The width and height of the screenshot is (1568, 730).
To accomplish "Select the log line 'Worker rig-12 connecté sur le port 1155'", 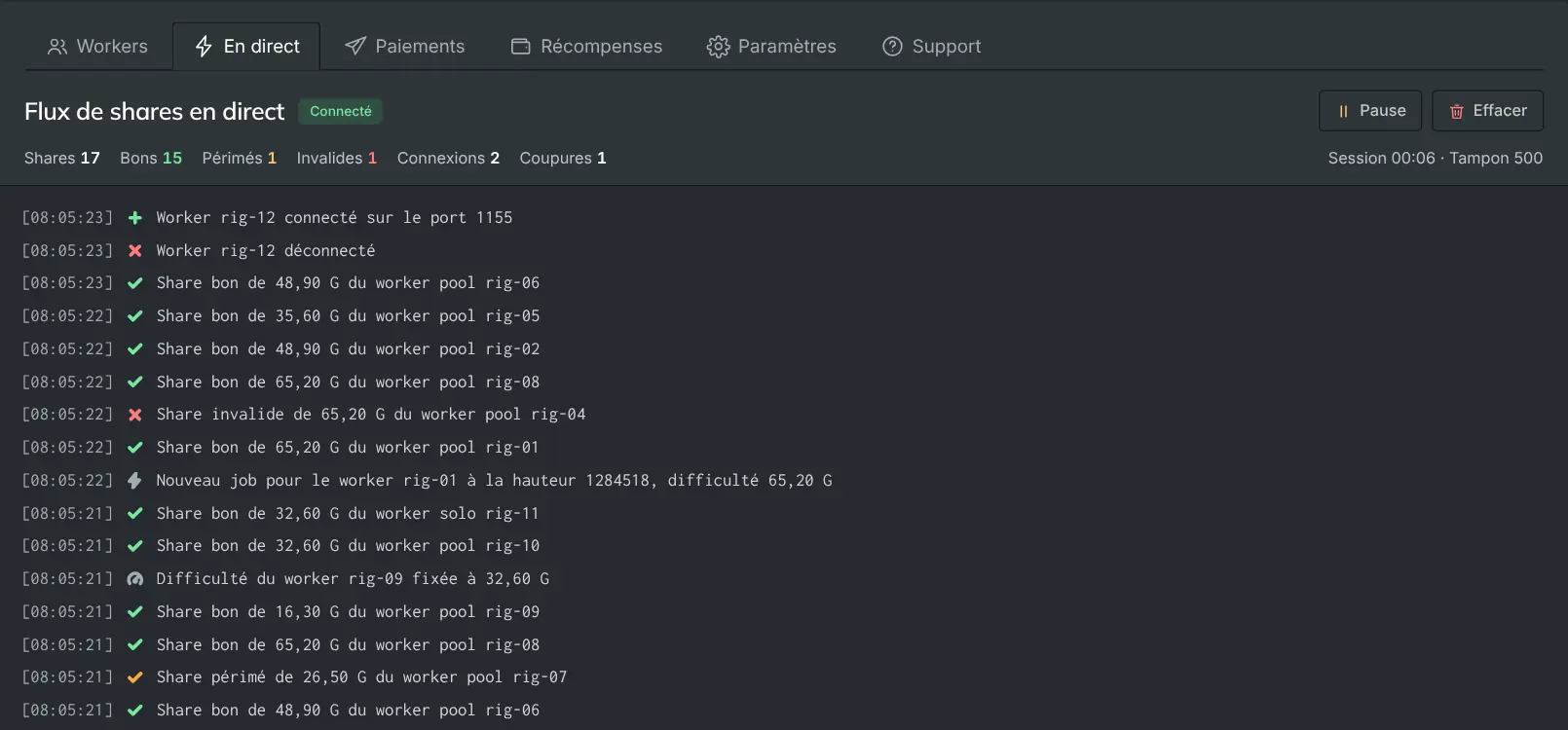I will [x=334, y=218].
